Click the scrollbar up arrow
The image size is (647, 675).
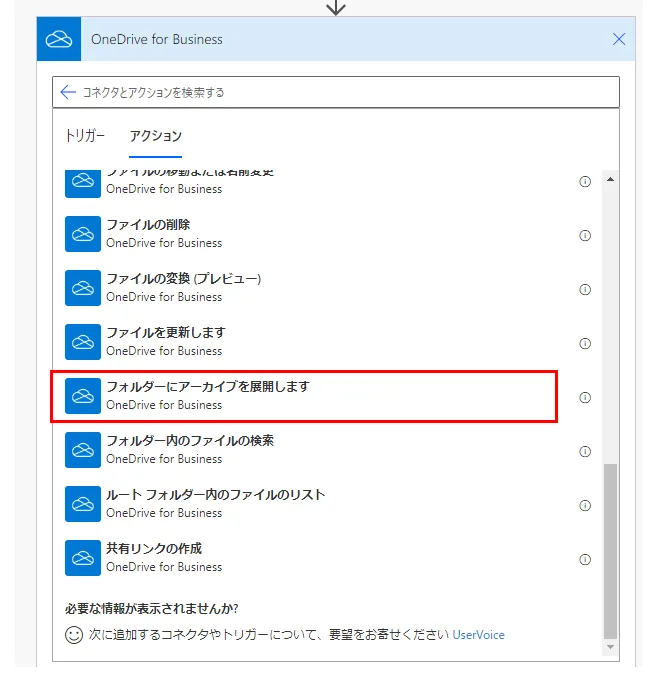(610, 179)
